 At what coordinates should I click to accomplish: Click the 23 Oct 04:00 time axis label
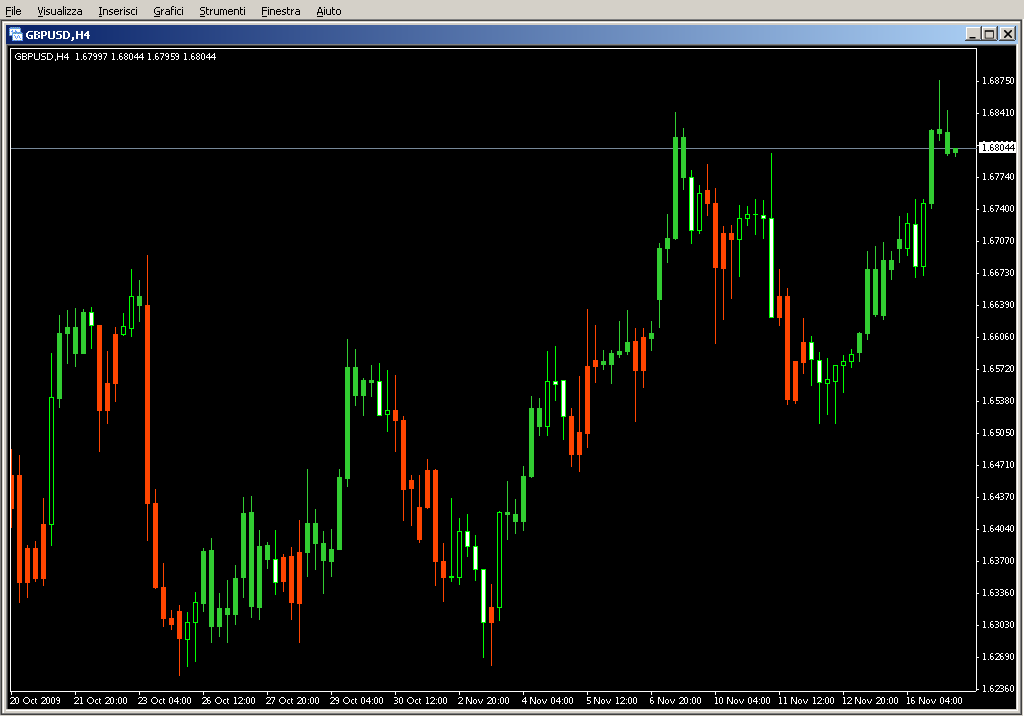pos(165,701)
